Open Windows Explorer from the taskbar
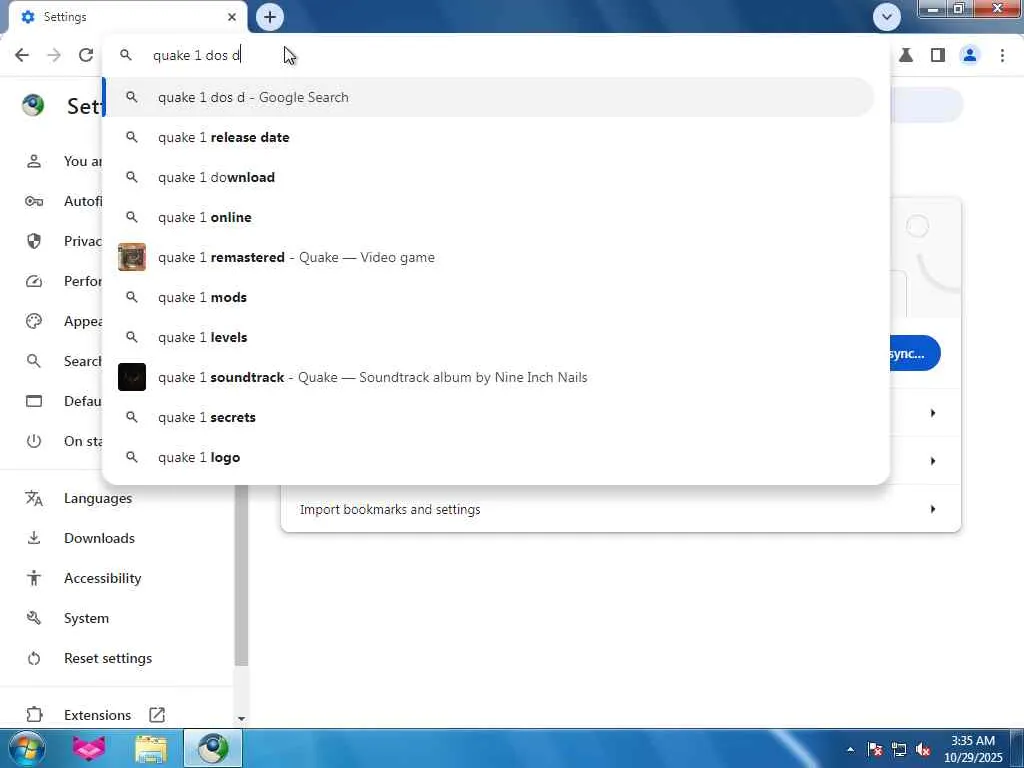This screenshot has width=1024, height=768. coord(151,748)
